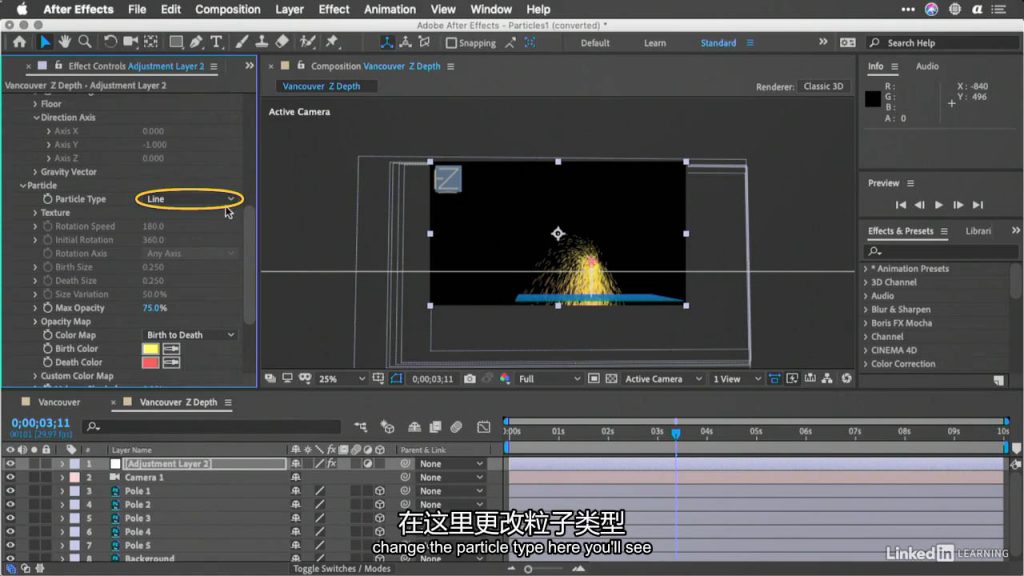
Task: Open the 25% magnification dropdown
Action: point(342,379)
